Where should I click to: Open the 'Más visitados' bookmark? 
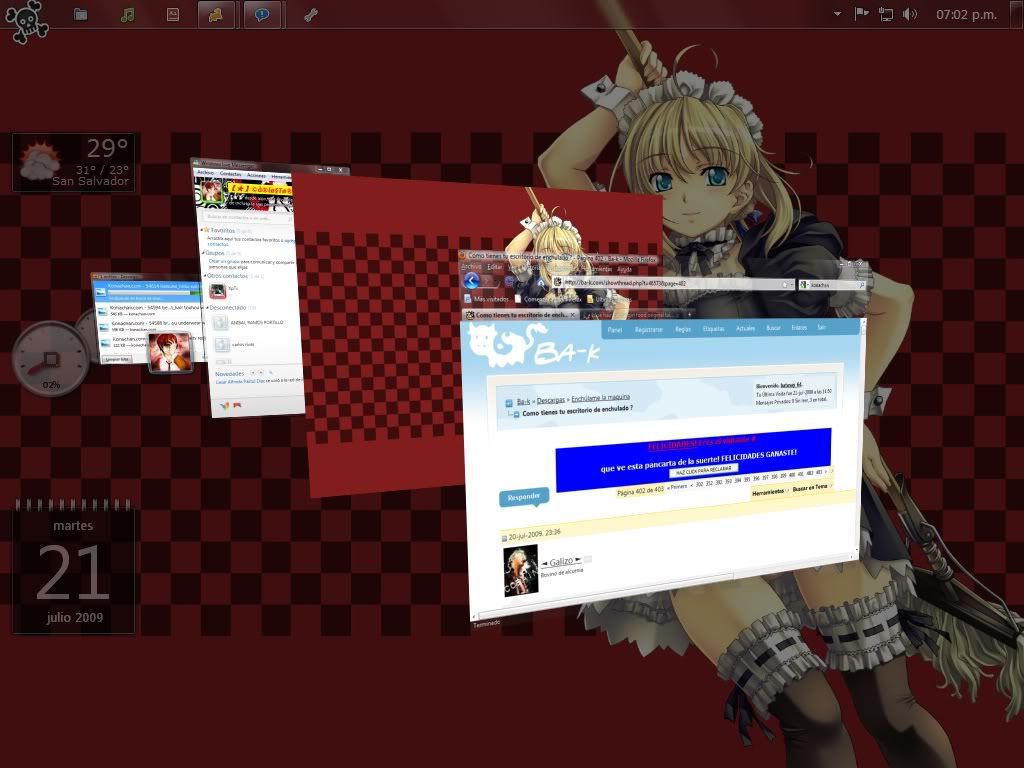487,298
